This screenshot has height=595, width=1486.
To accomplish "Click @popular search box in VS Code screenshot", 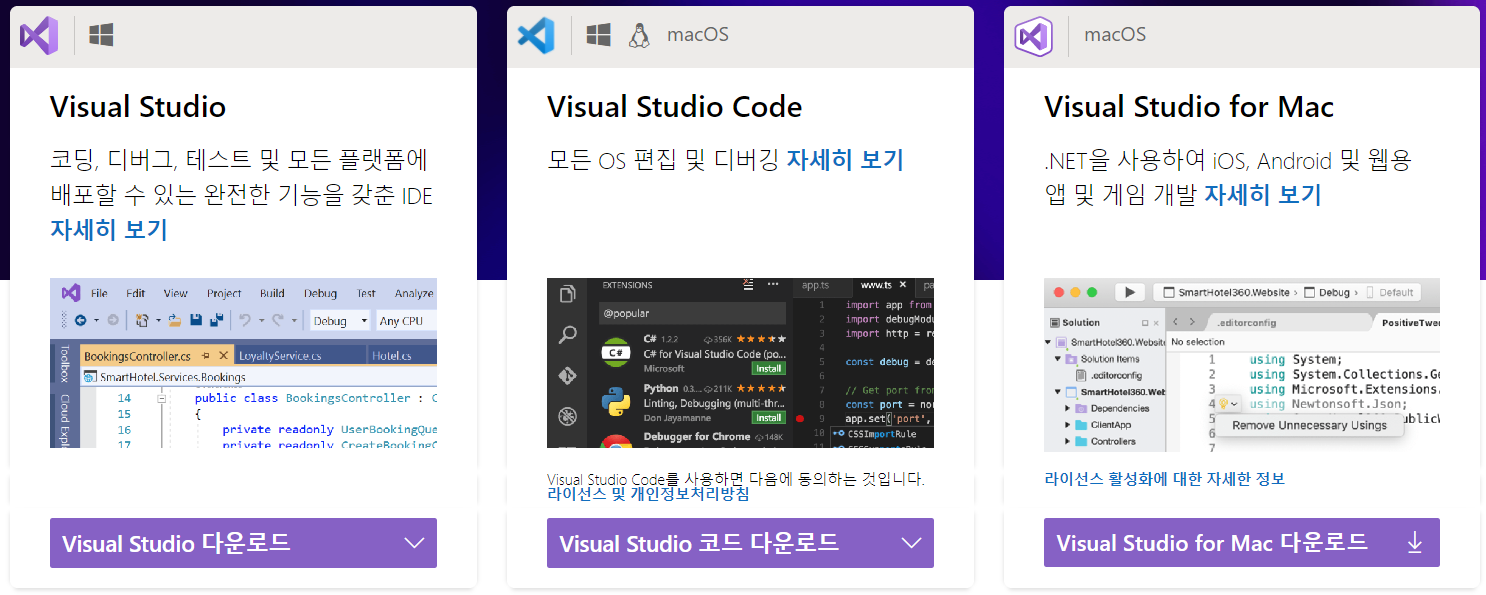I will [691, 313].
